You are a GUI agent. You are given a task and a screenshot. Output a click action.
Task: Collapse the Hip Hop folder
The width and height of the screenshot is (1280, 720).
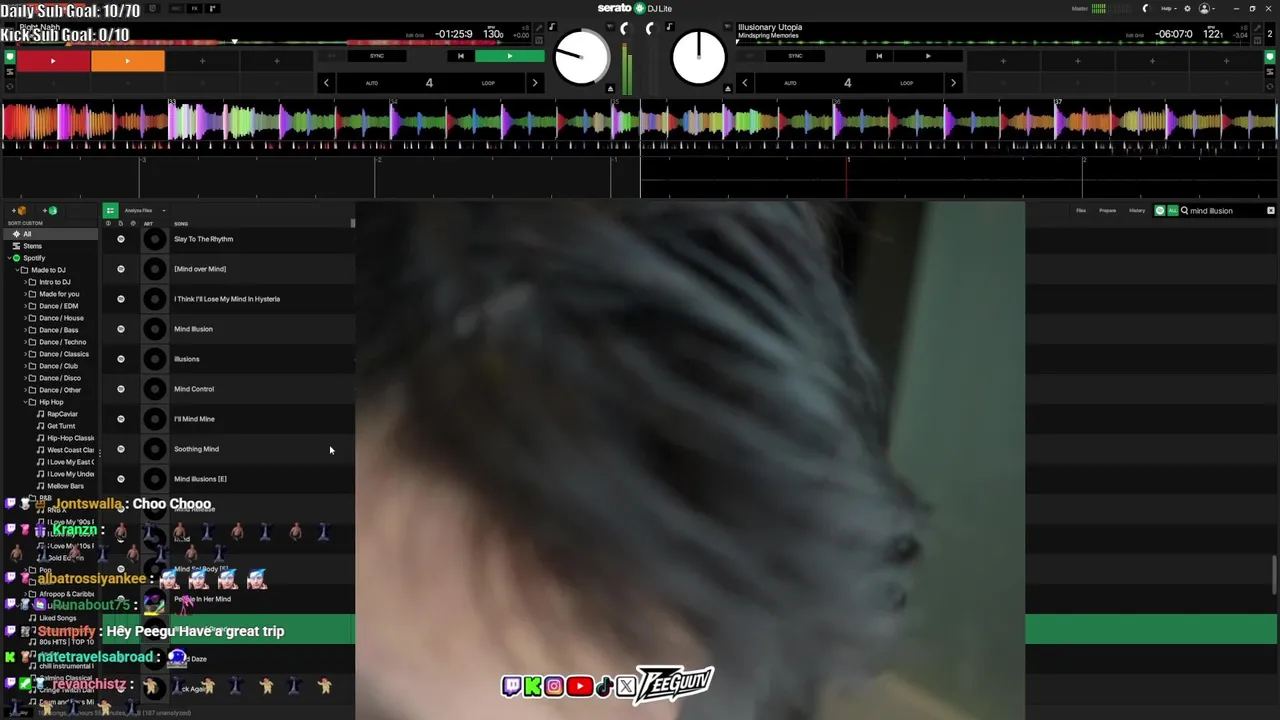coord(25,402)
